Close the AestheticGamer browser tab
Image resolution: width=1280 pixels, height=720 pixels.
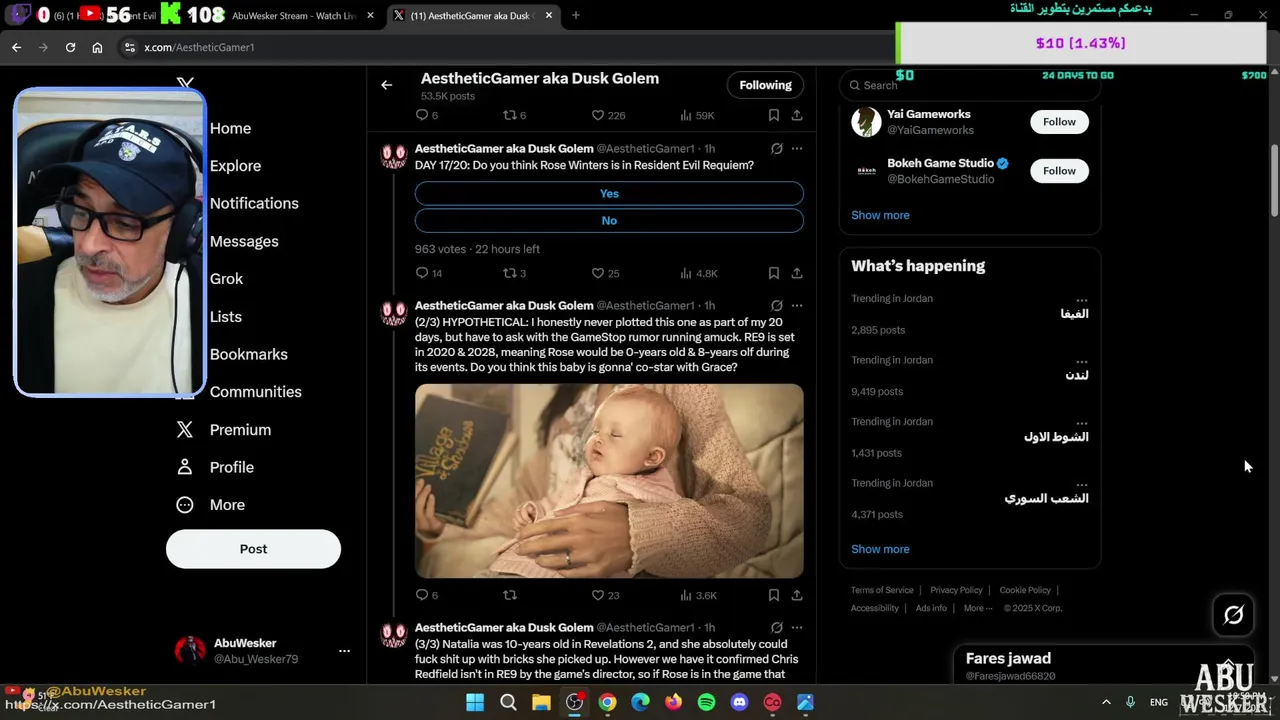pos(549,15)
